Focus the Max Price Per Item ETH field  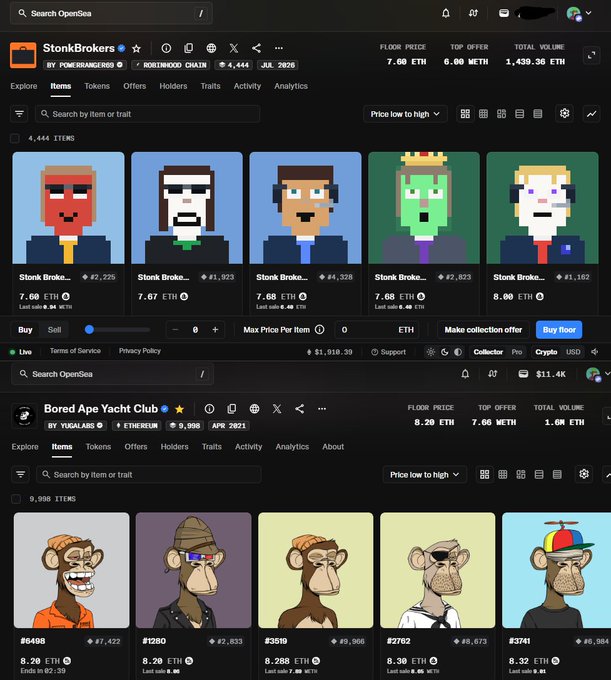pyautogui.click(x=377, y=330)
